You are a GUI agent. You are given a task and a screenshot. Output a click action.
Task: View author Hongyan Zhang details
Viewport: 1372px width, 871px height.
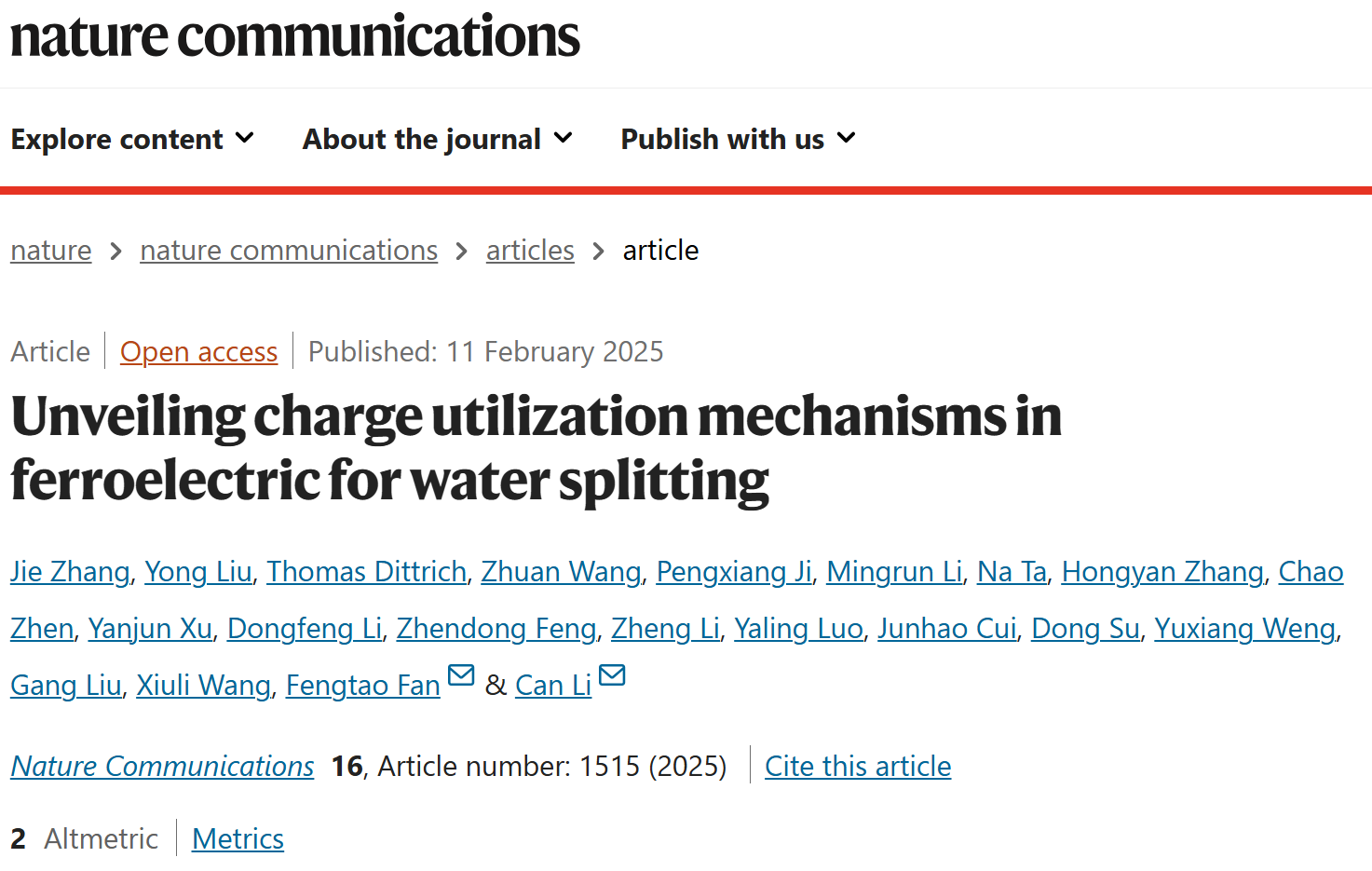pyautogui.click(x=1162, y=572)
